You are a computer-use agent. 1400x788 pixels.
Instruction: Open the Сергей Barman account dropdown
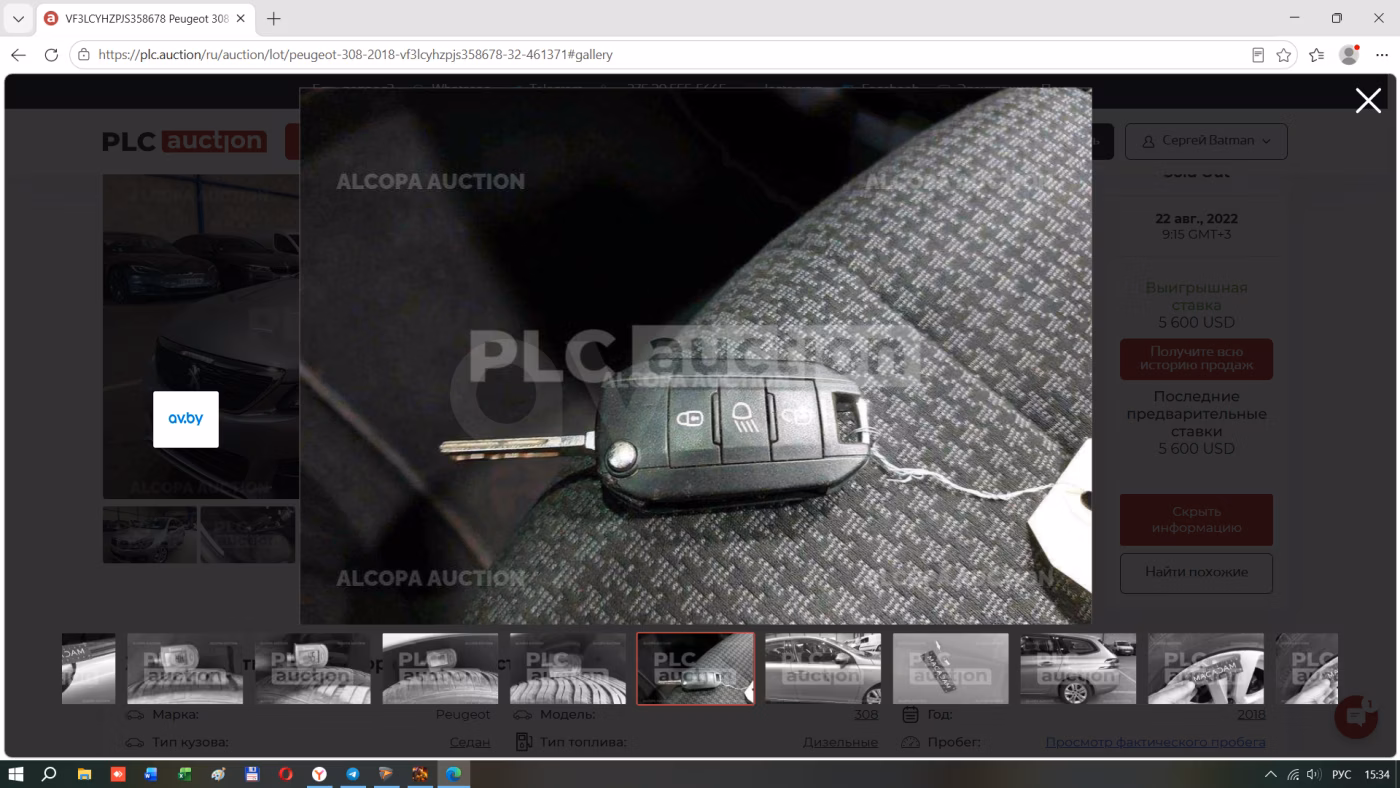coord(1206,141)
